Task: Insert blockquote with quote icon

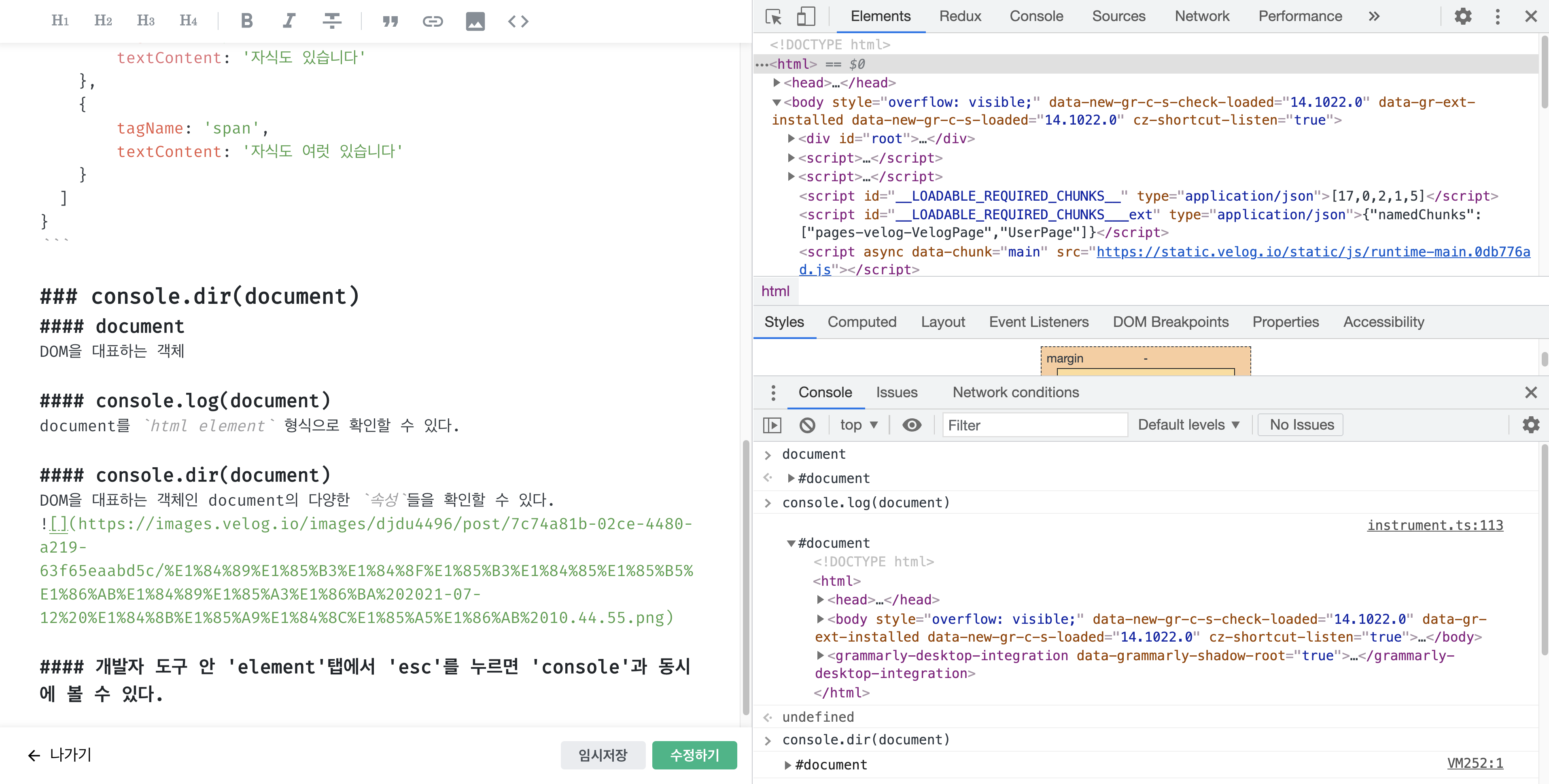Action: point(390,22)
